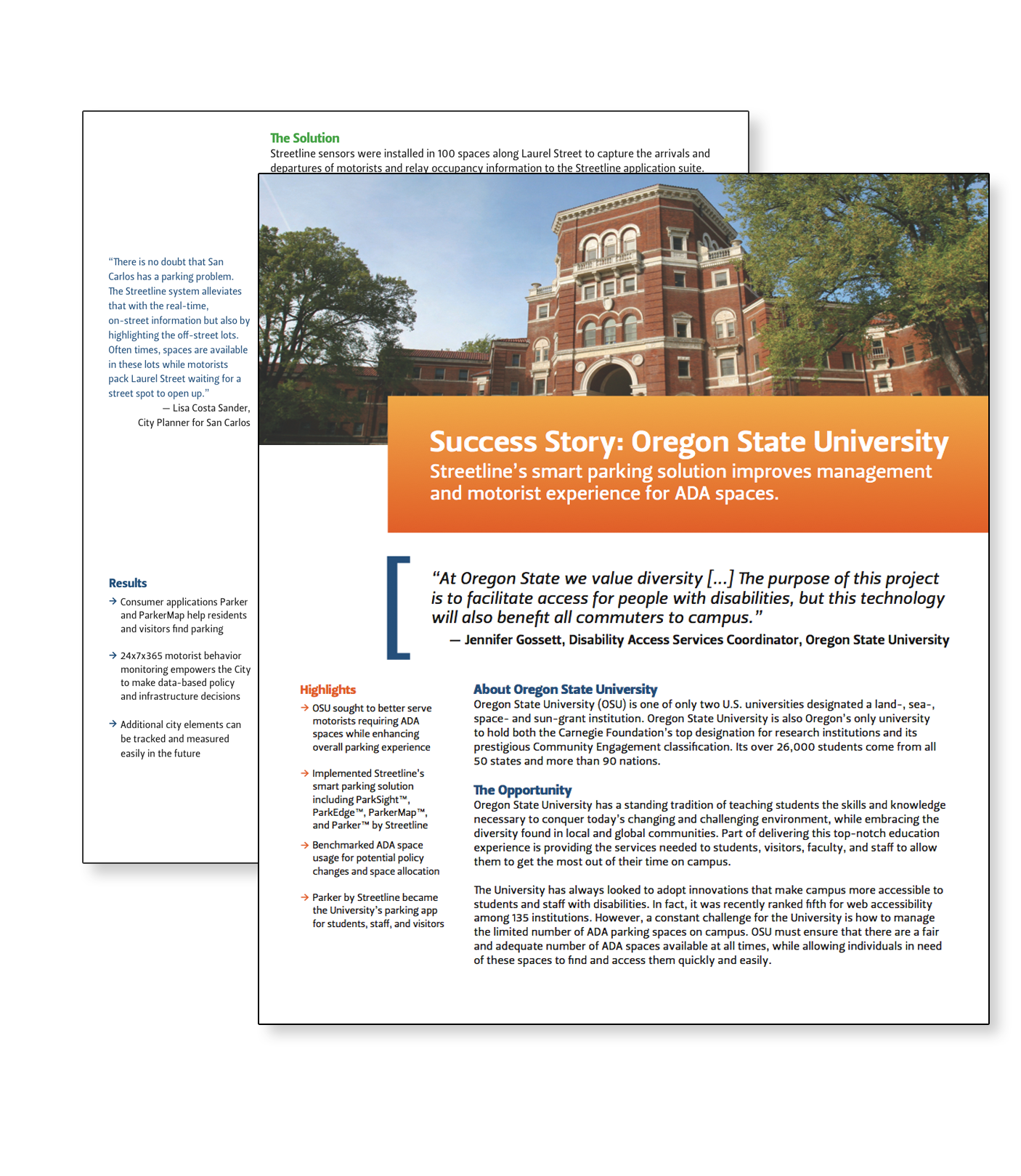The image size is (1021, 1176).
Task: Click the arrow bullet beside 'Consumer applications Parker'
Action: coord(113,601)
